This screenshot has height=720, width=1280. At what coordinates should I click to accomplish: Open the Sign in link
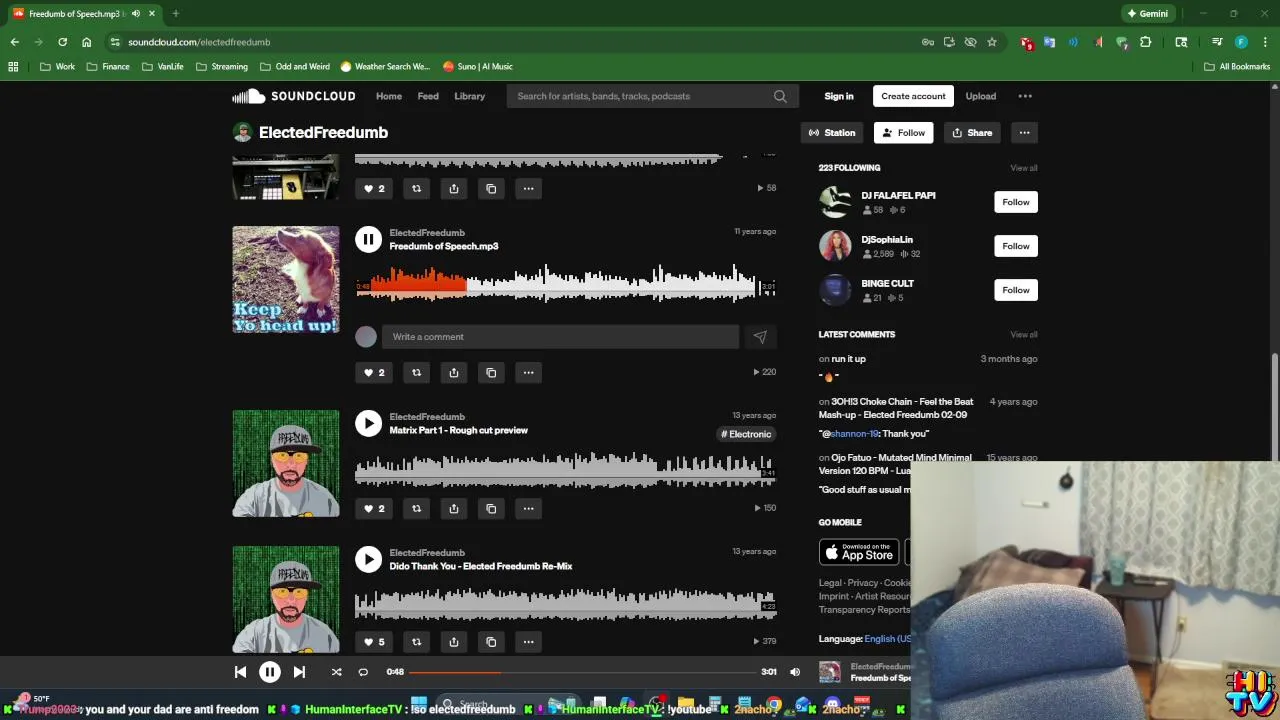[x=839, y=96]
